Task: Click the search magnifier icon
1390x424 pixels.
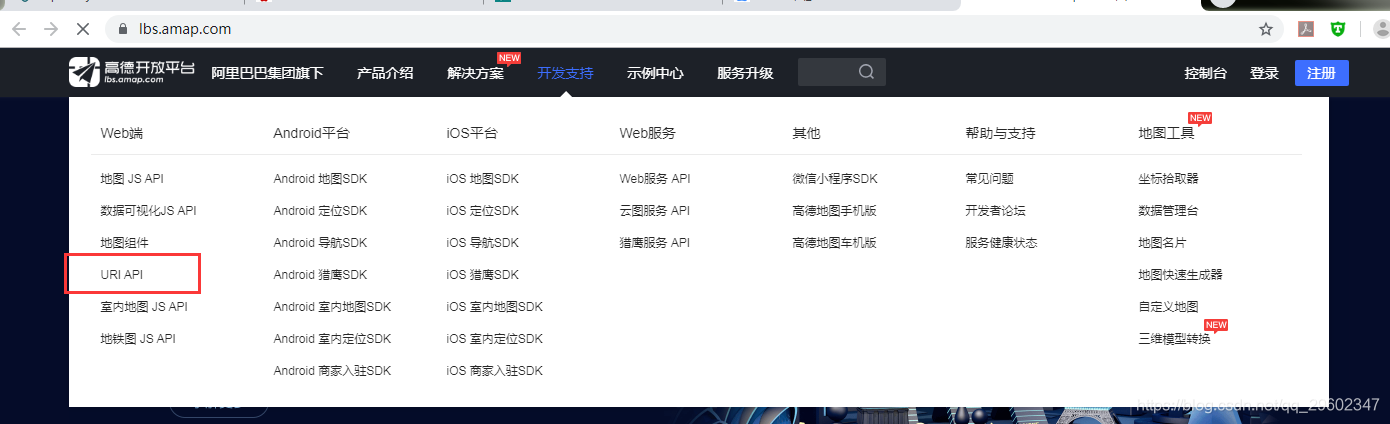Action: pyautogui.click(x=866, y=72)
